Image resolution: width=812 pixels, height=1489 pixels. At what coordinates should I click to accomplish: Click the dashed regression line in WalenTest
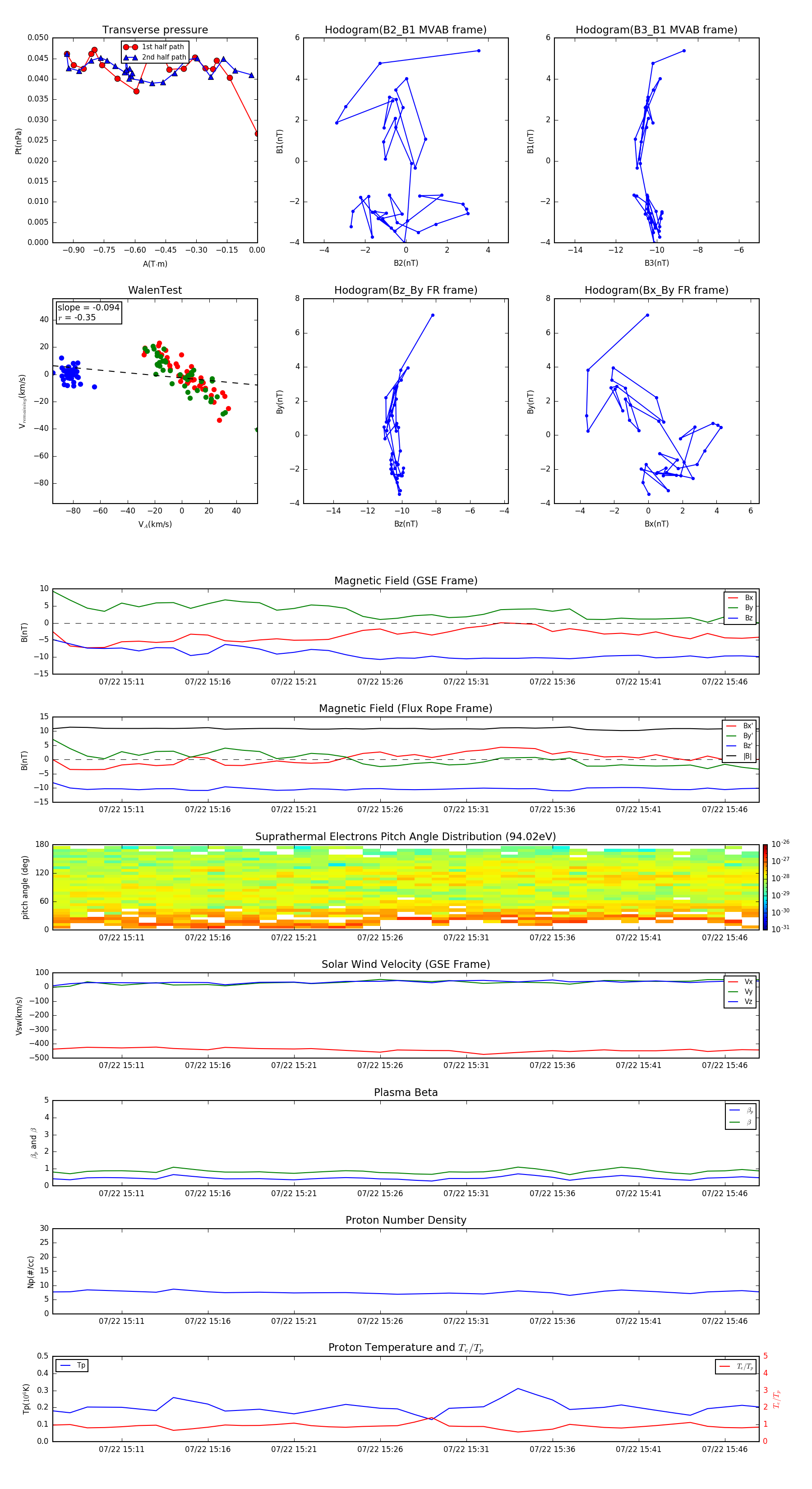pos(155,375)
